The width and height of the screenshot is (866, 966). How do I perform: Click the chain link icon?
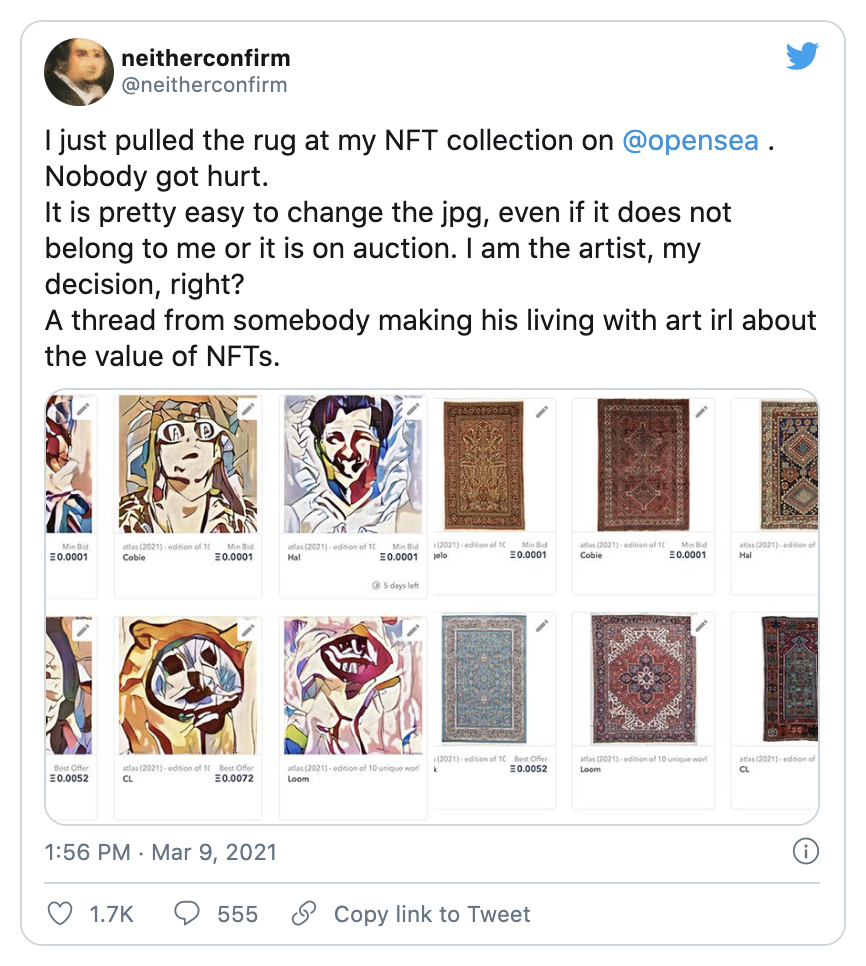tap(303, 913)
